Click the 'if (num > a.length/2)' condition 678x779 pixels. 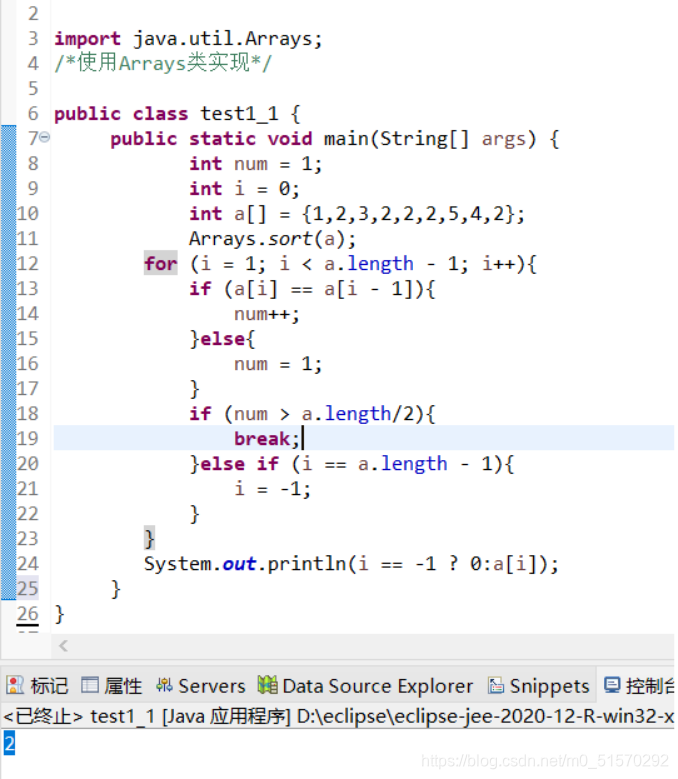[x=312, y=414]
